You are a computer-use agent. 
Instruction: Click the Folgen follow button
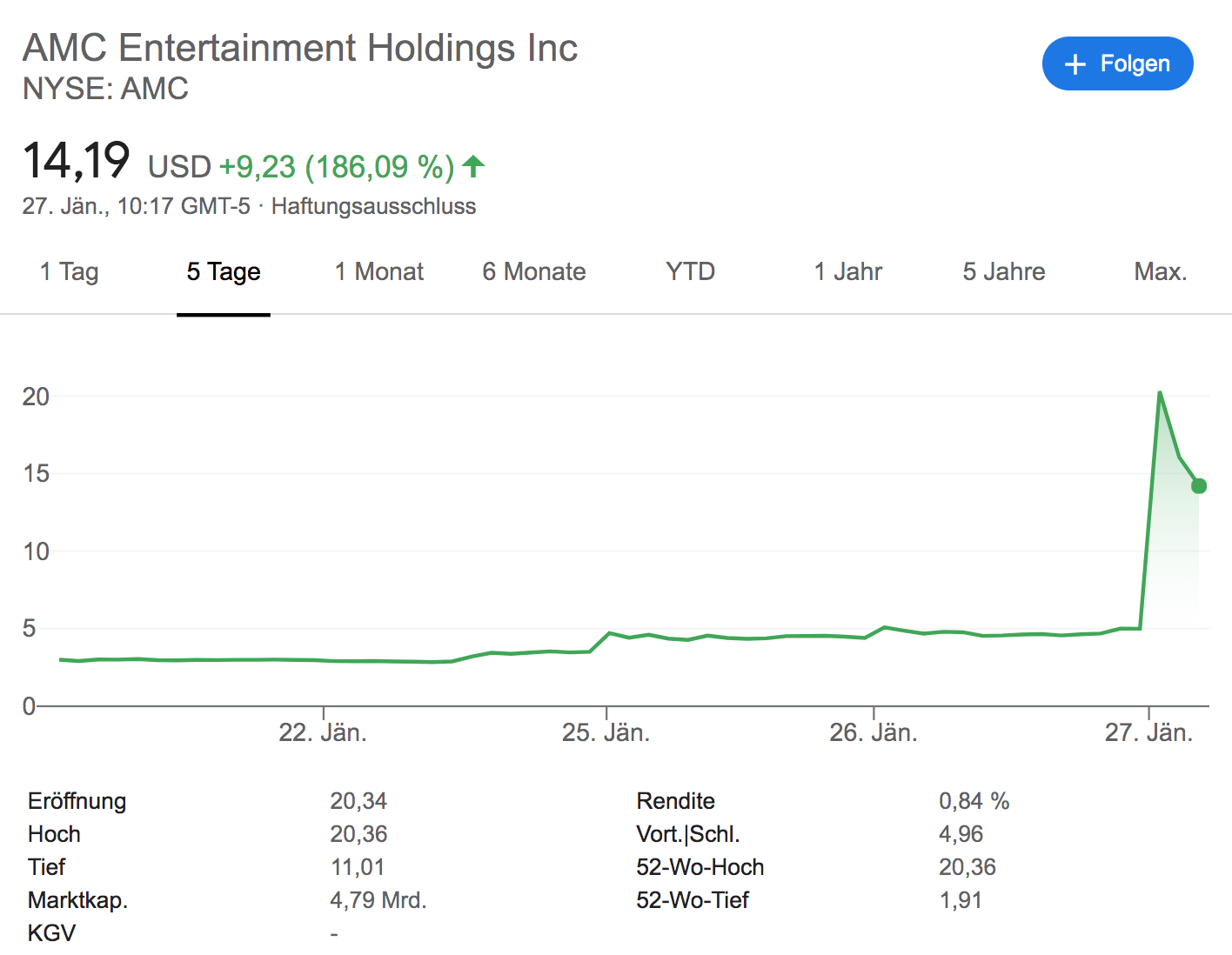(1117, 63)
